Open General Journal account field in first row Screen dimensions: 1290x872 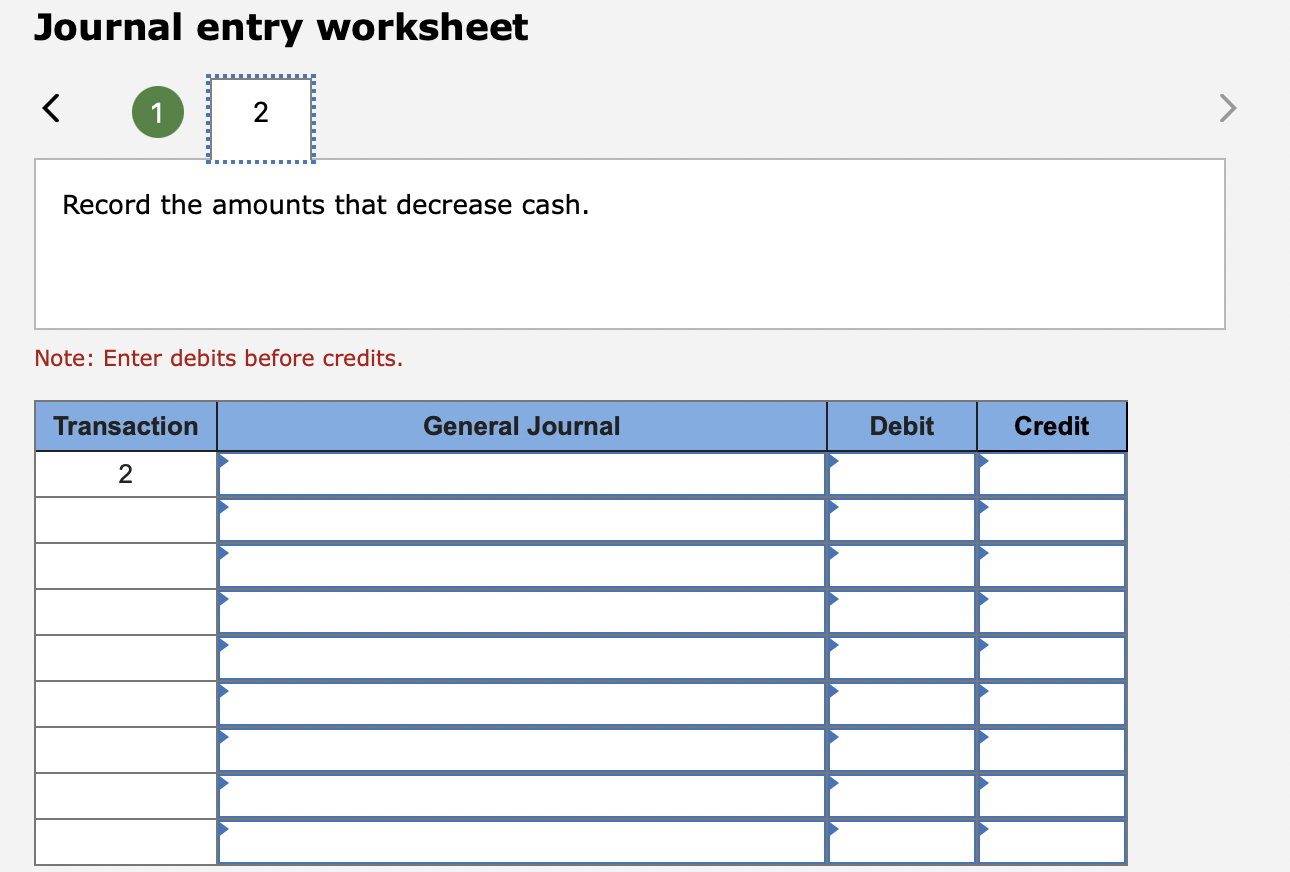(x=522, y=474)
